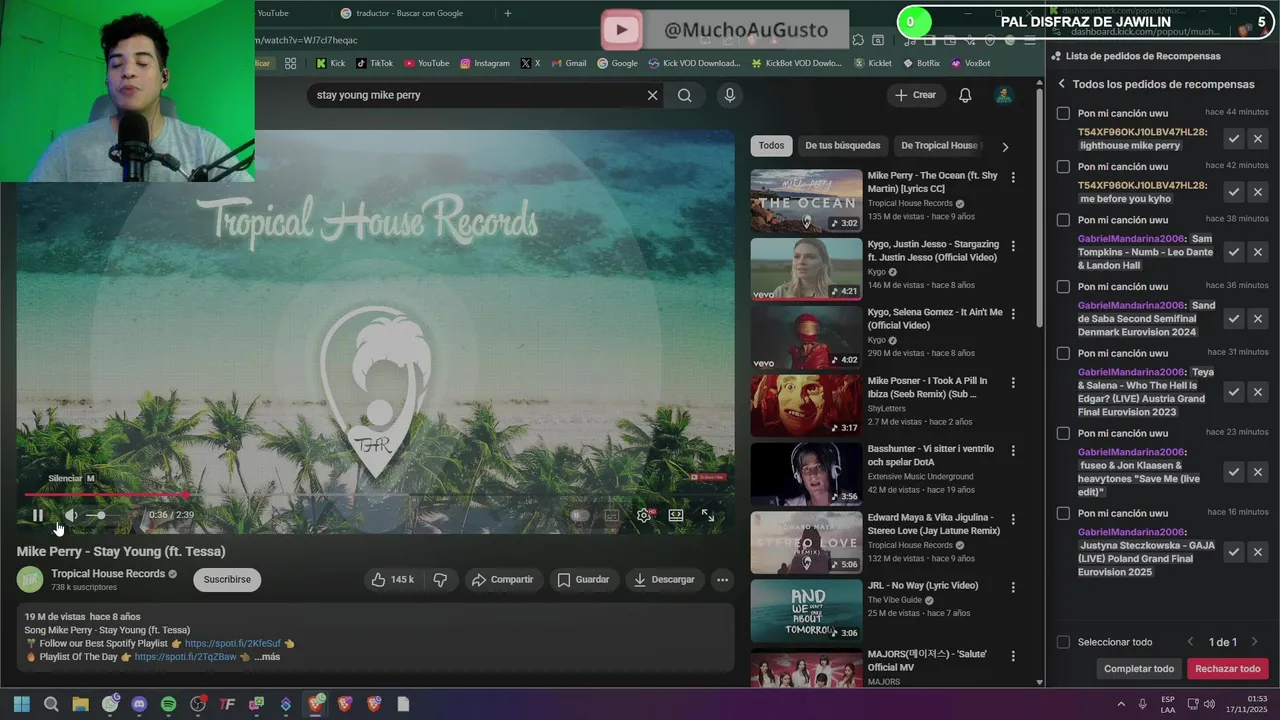This screenshot has width=1280, height=720.
Task: Check the lighthouse mike perry request
Action: point(1063,113)
